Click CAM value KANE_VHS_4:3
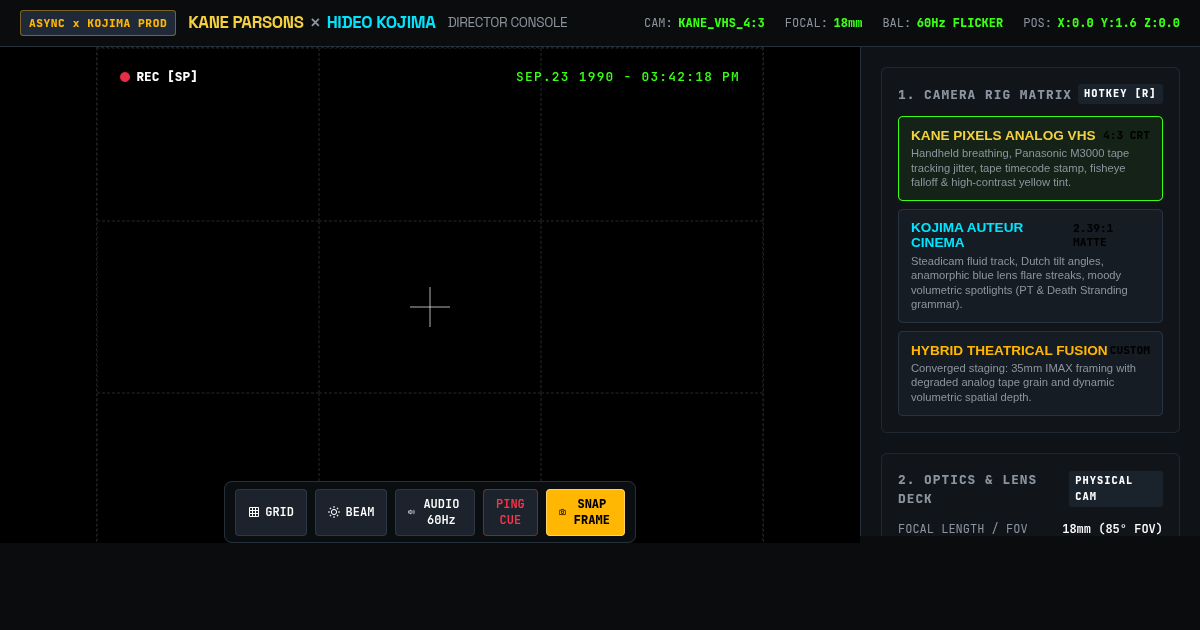1200x630 pixels. click(x=721, y=23)
